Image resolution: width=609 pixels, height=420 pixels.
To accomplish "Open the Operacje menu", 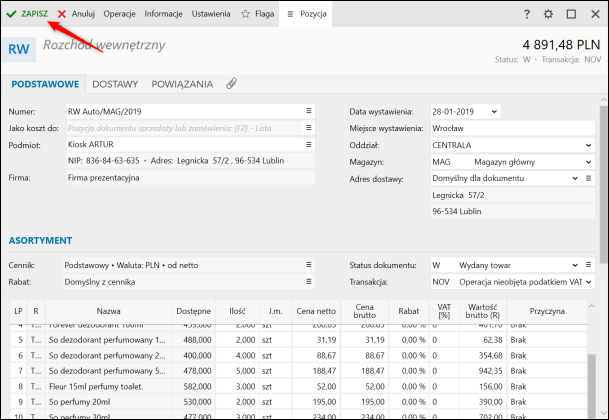I will [119, 14].
